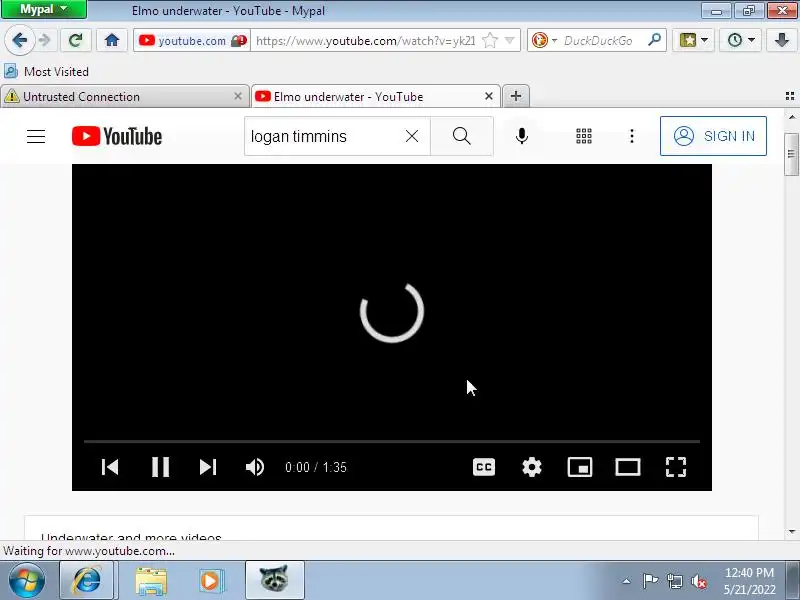
Task: Clear the YouTube search text with X
Action: click(412, 136)
